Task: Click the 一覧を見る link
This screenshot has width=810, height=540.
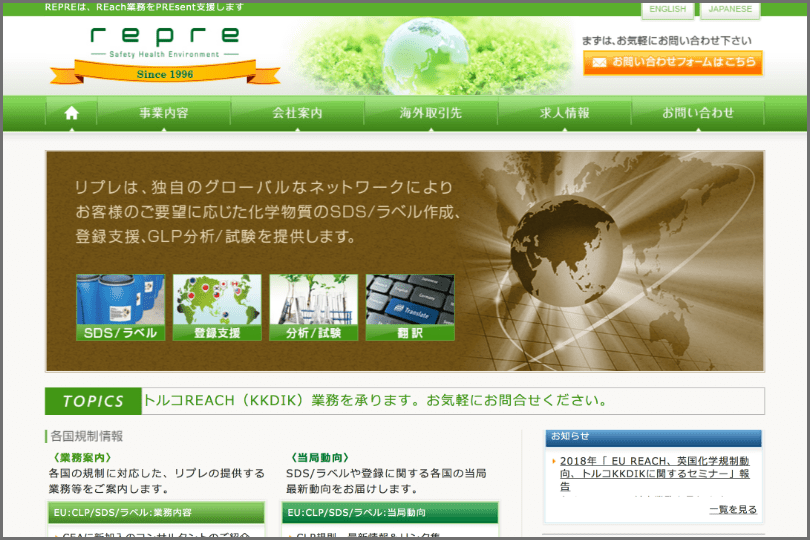Action: pyautogui.click(x=732, y=509)
